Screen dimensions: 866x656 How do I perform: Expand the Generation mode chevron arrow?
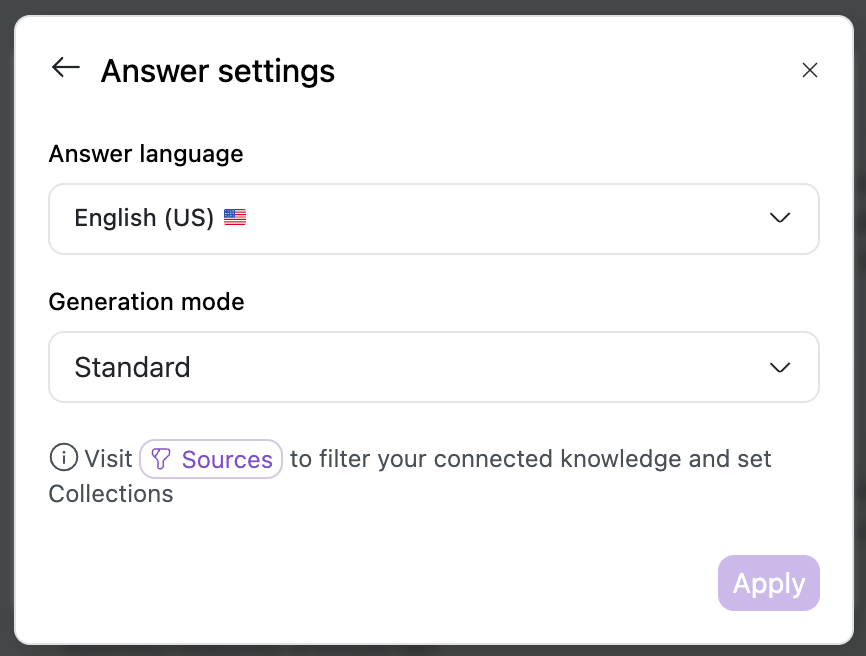pyautogui.click(x=780, y=367)
